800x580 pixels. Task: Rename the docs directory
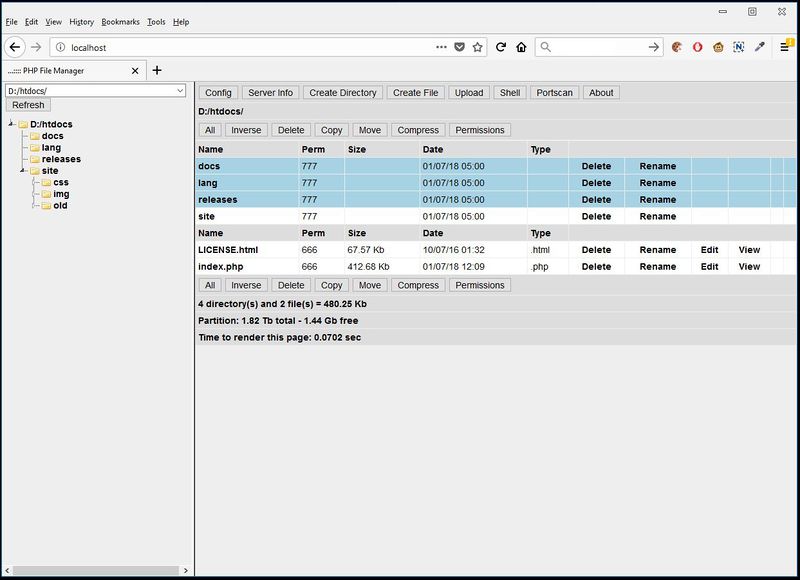(658, 166)
